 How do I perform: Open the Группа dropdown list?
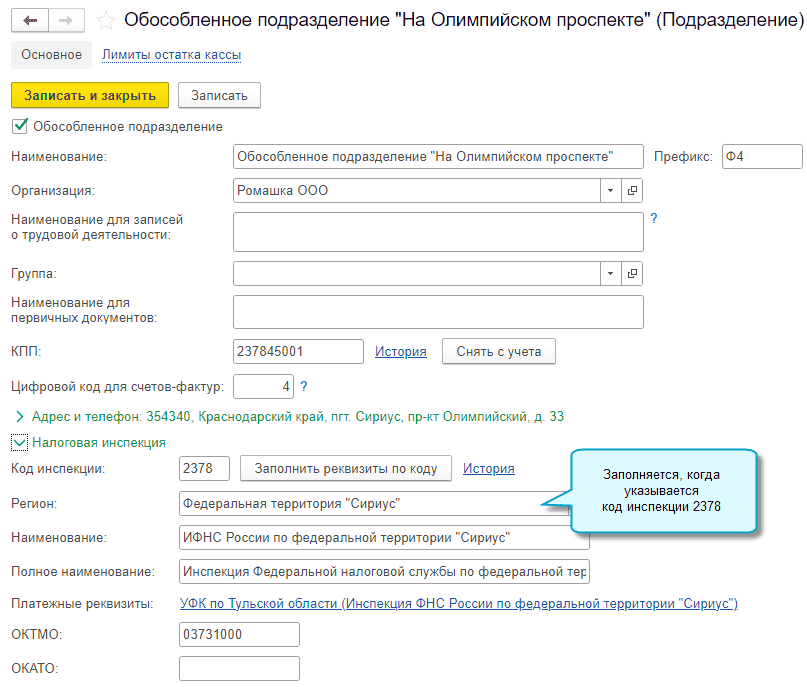pos(611,273)
